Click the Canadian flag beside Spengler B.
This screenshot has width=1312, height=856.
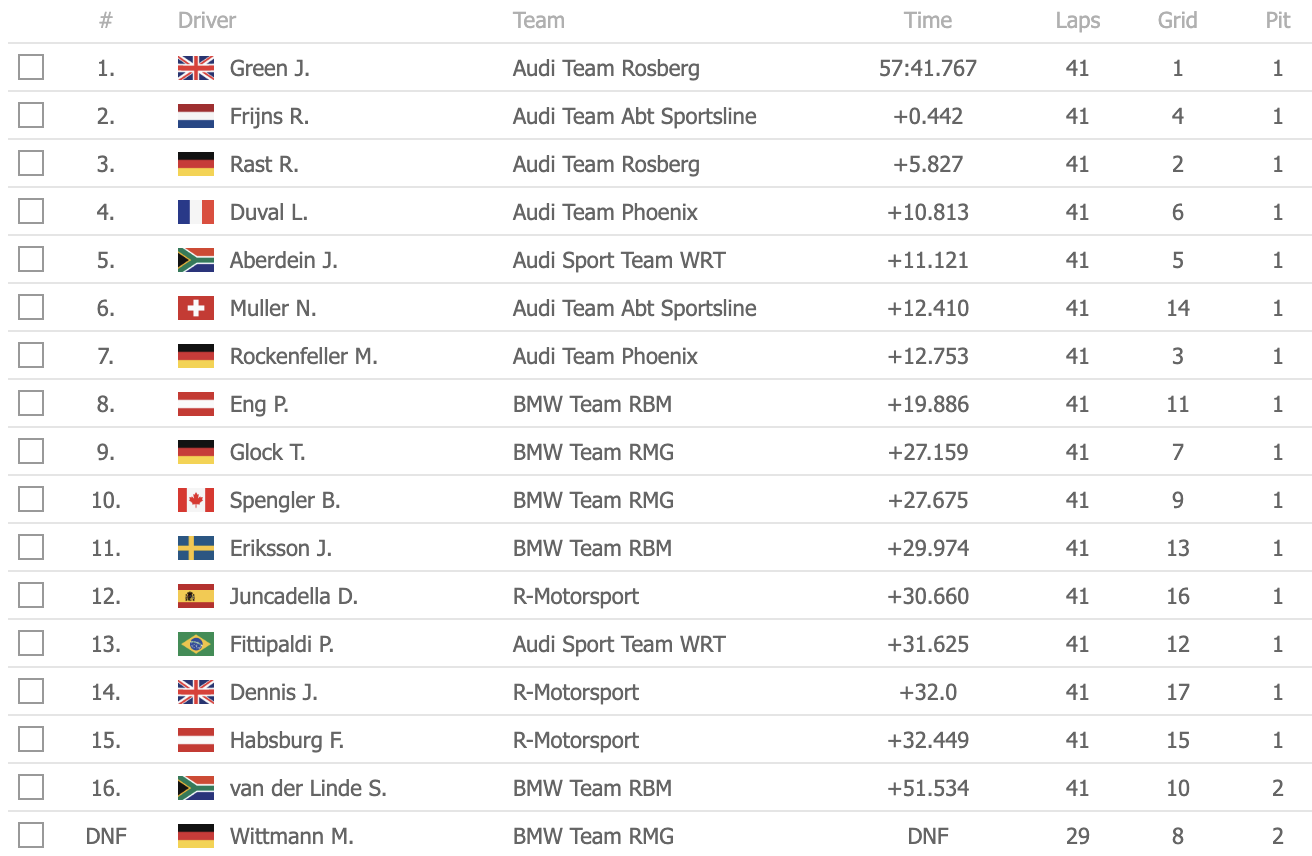pos(196,500)
